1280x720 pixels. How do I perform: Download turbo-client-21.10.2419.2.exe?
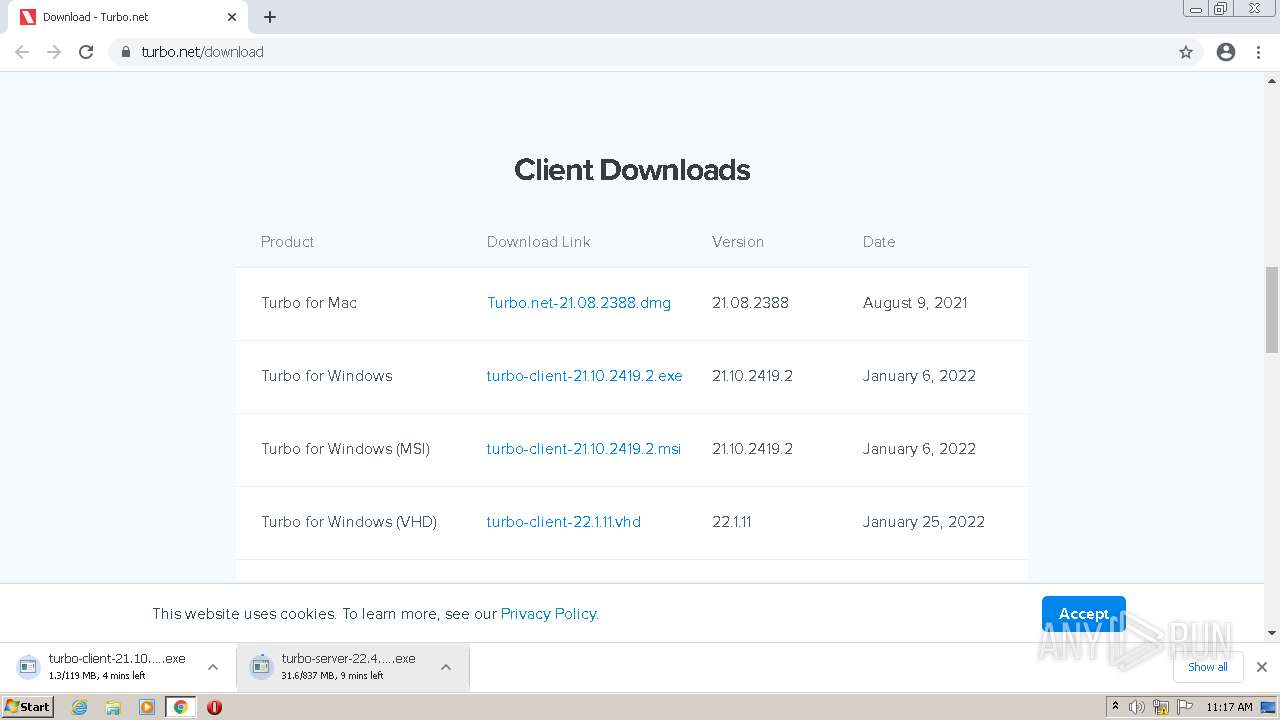(x=584, y=376)
